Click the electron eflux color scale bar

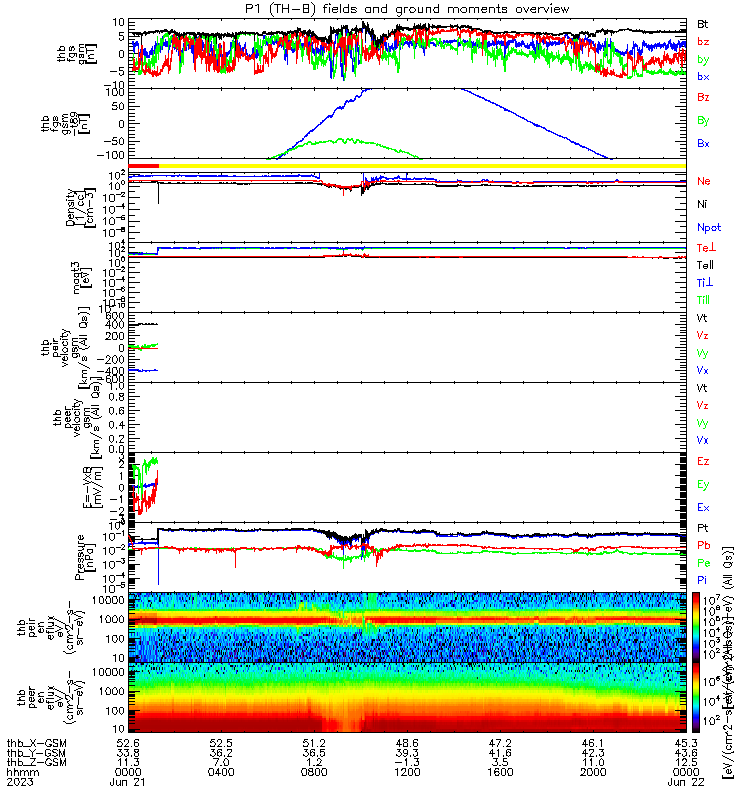tap(696, 697)
